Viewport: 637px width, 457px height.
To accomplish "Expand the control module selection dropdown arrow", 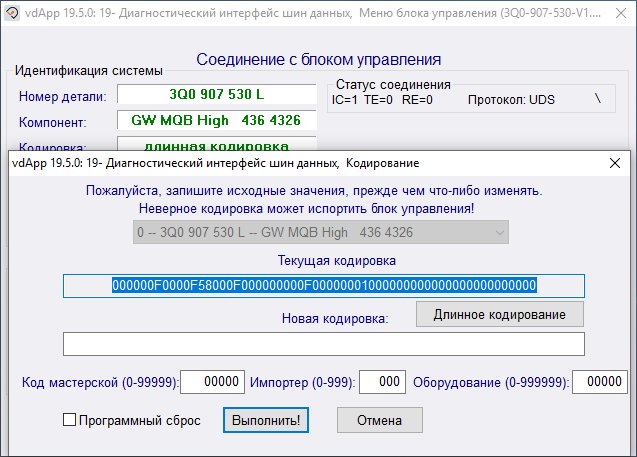I will coord(499,233).
